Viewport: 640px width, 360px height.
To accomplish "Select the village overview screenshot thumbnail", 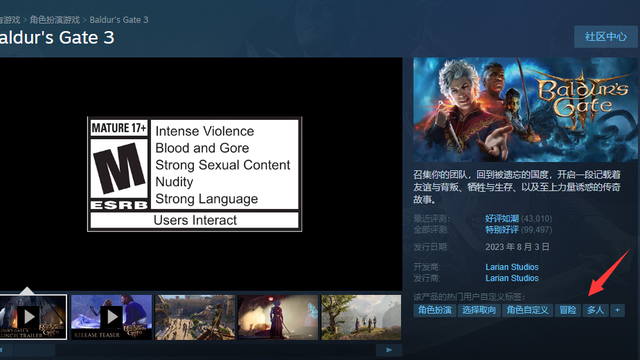I will 195,317.
